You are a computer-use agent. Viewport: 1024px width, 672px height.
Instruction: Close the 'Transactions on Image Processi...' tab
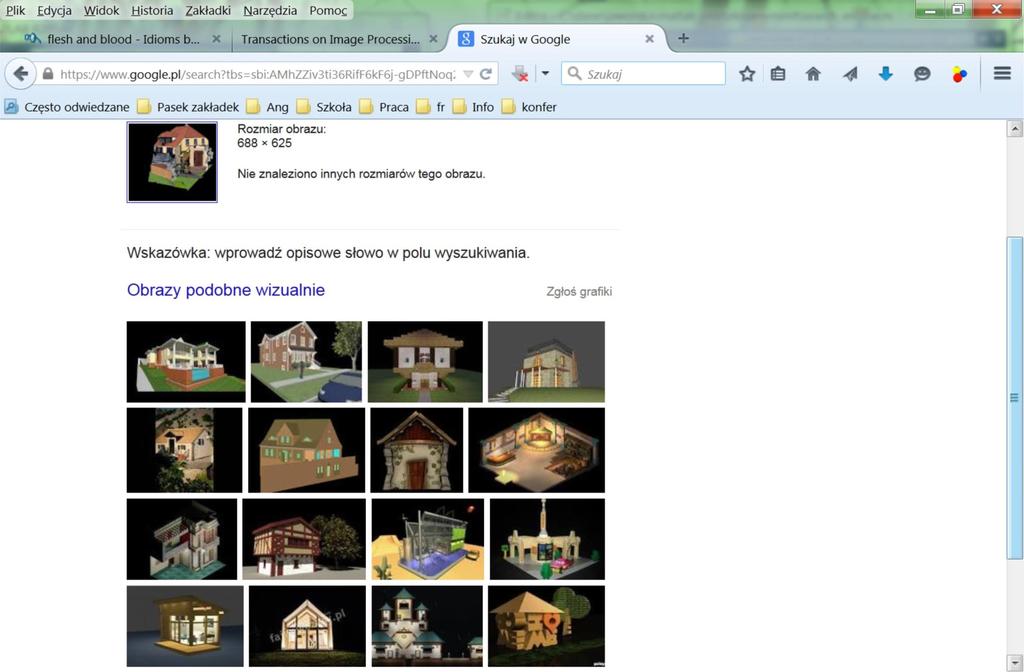(433, 39)
